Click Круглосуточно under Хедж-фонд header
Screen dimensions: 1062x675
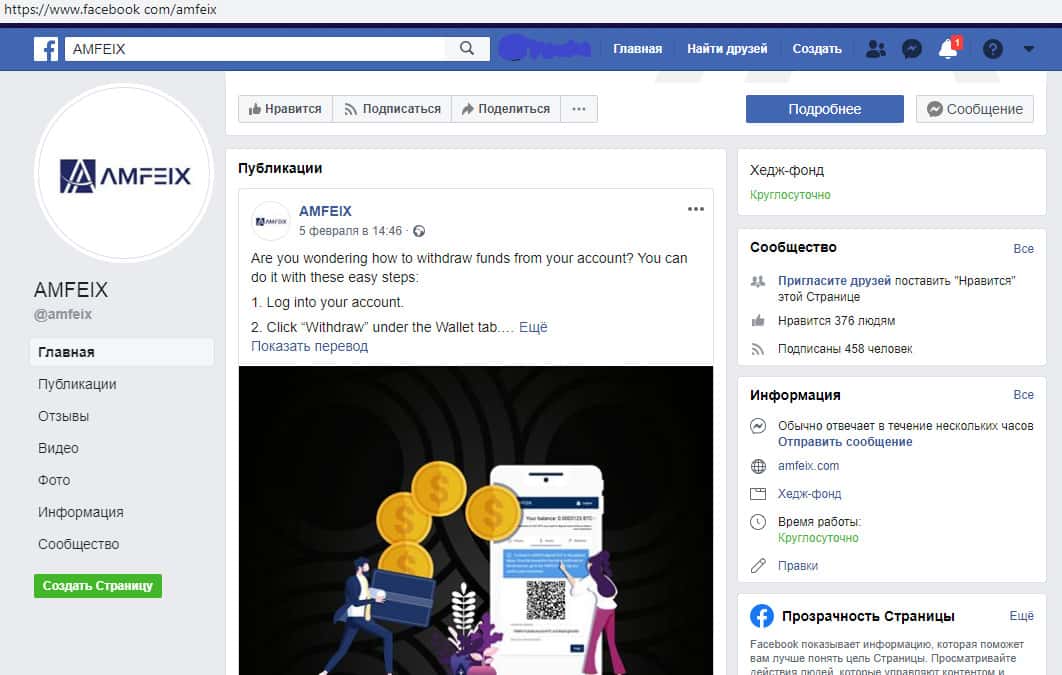[790, 195]
